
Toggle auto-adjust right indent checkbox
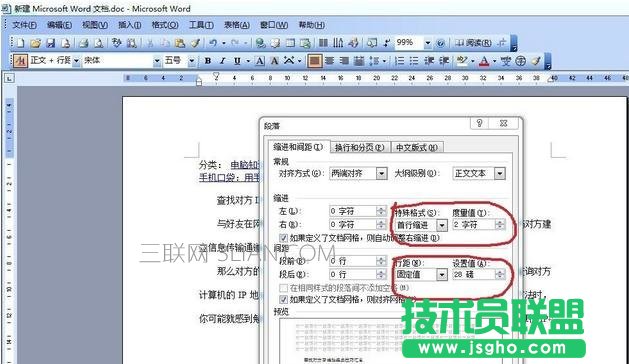[x=283, y=238]
